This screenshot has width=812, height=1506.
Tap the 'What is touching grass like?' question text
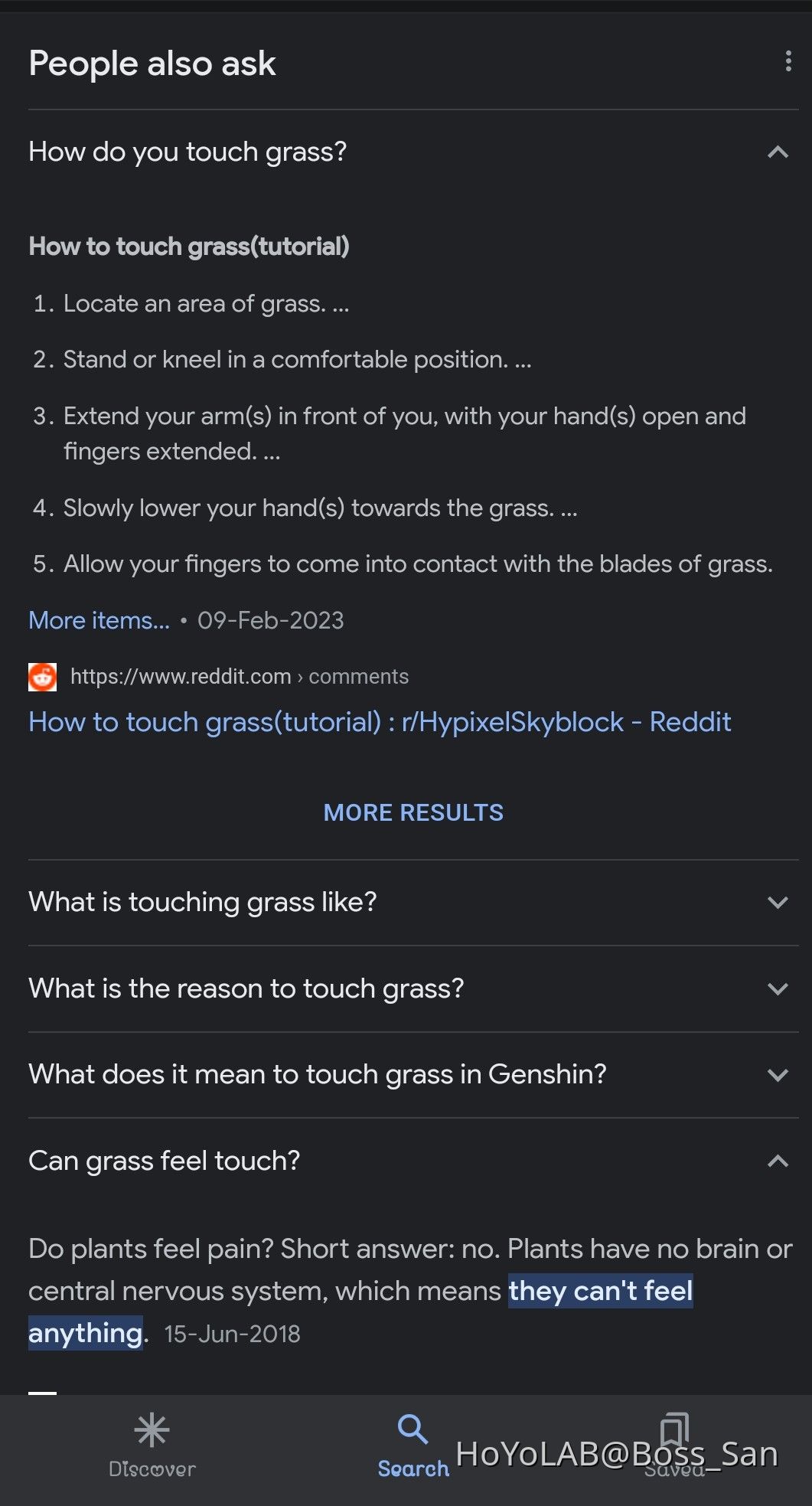(x=203, y=902)
